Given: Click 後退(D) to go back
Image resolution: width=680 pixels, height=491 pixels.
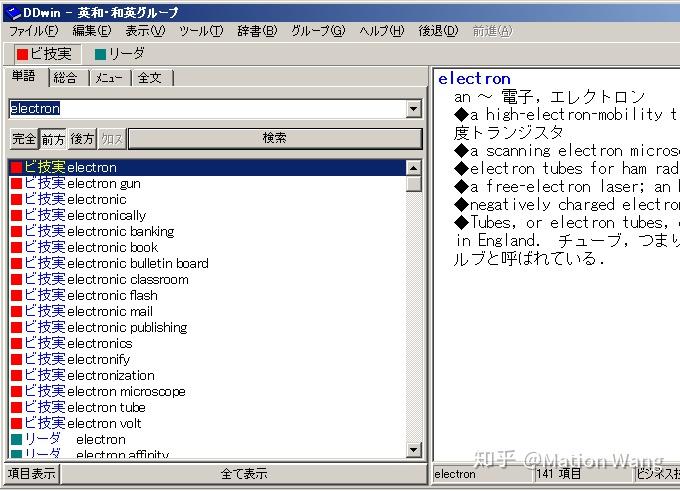Looking at the screenshot, I should point(438,31).
